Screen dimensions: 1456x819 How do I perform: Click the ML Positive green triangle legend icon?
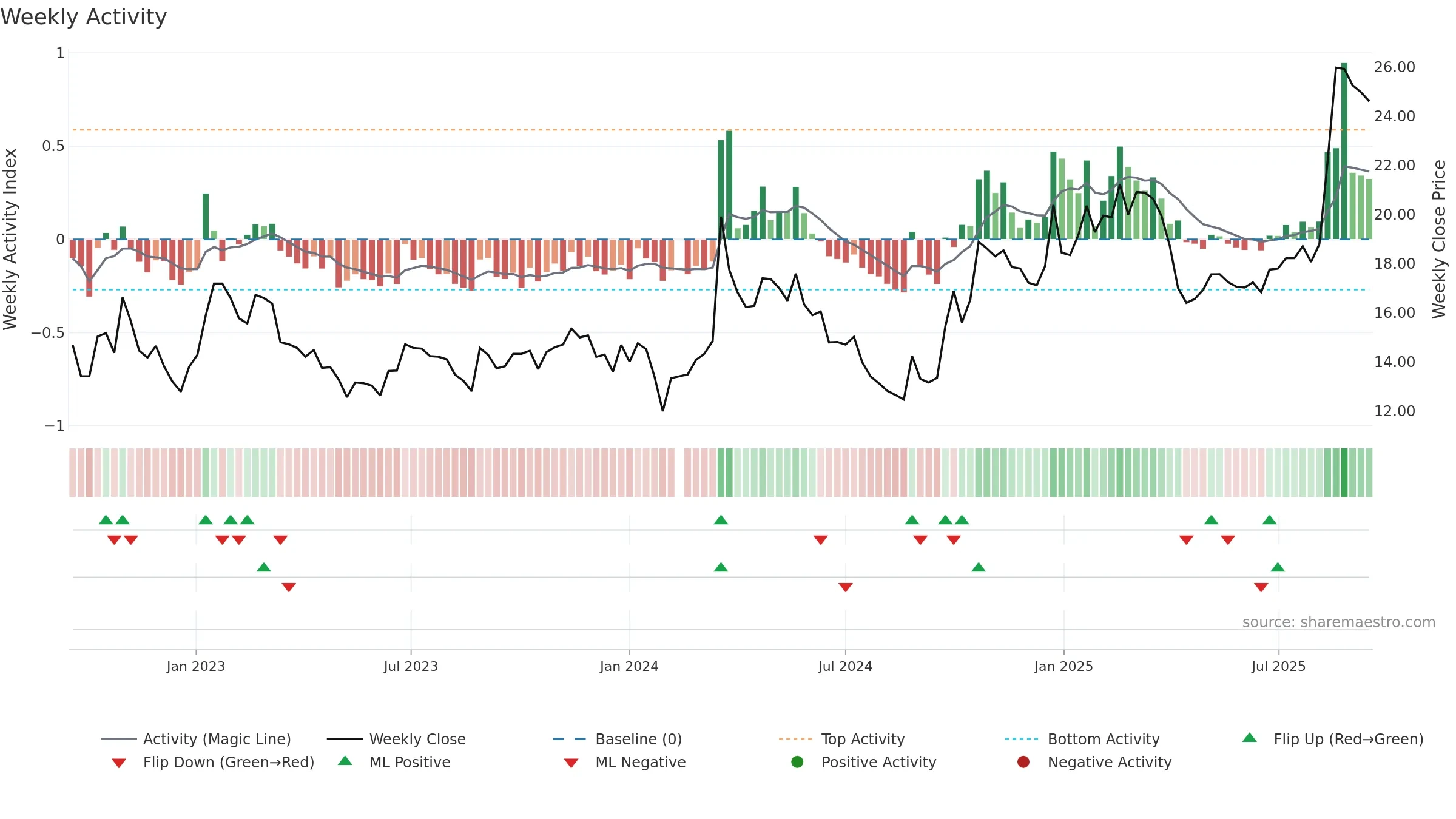tap(345, 761)
